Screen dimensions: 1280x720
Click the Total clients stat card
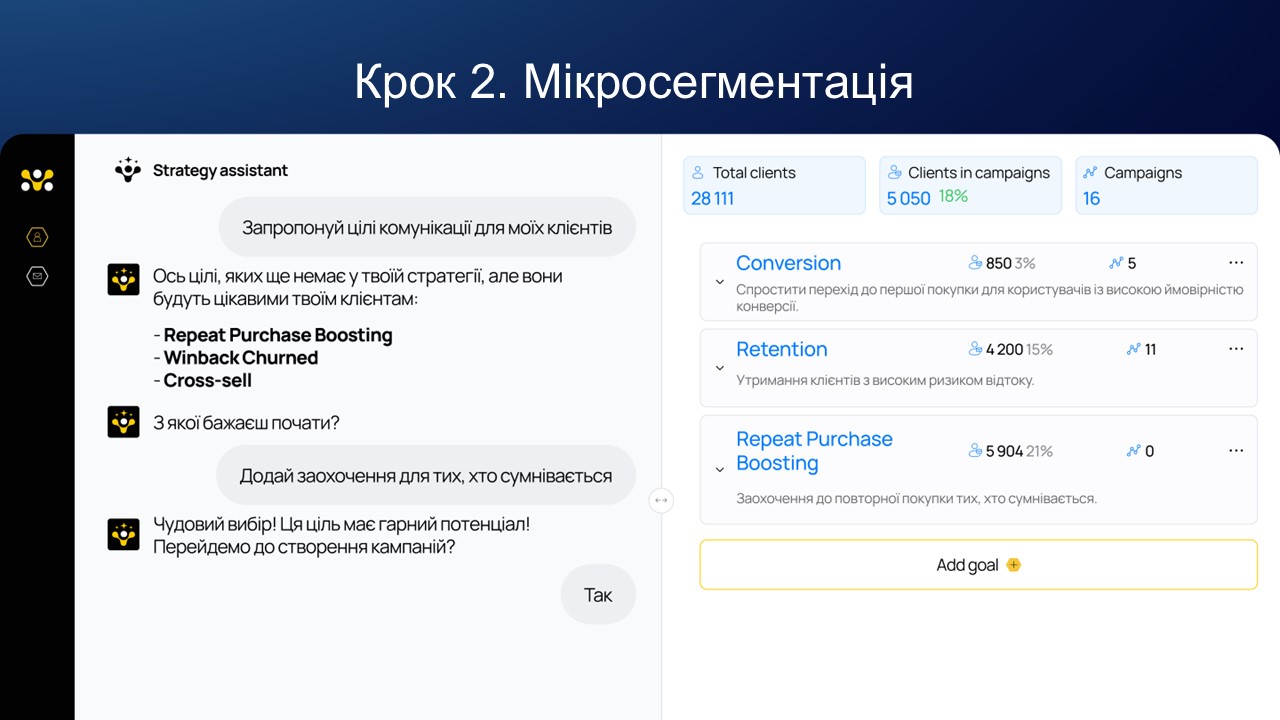(x=774, y=185)
